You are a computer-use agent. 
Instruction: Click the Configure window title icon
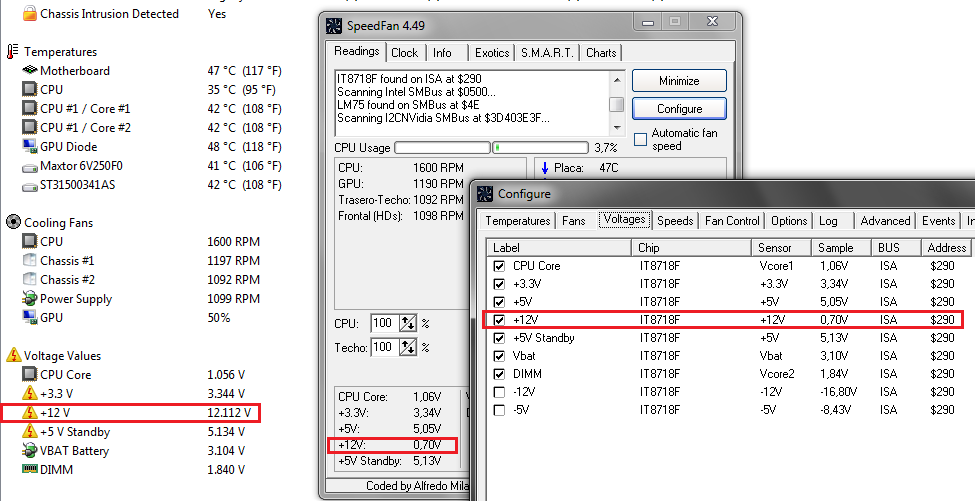click(485, 194)
